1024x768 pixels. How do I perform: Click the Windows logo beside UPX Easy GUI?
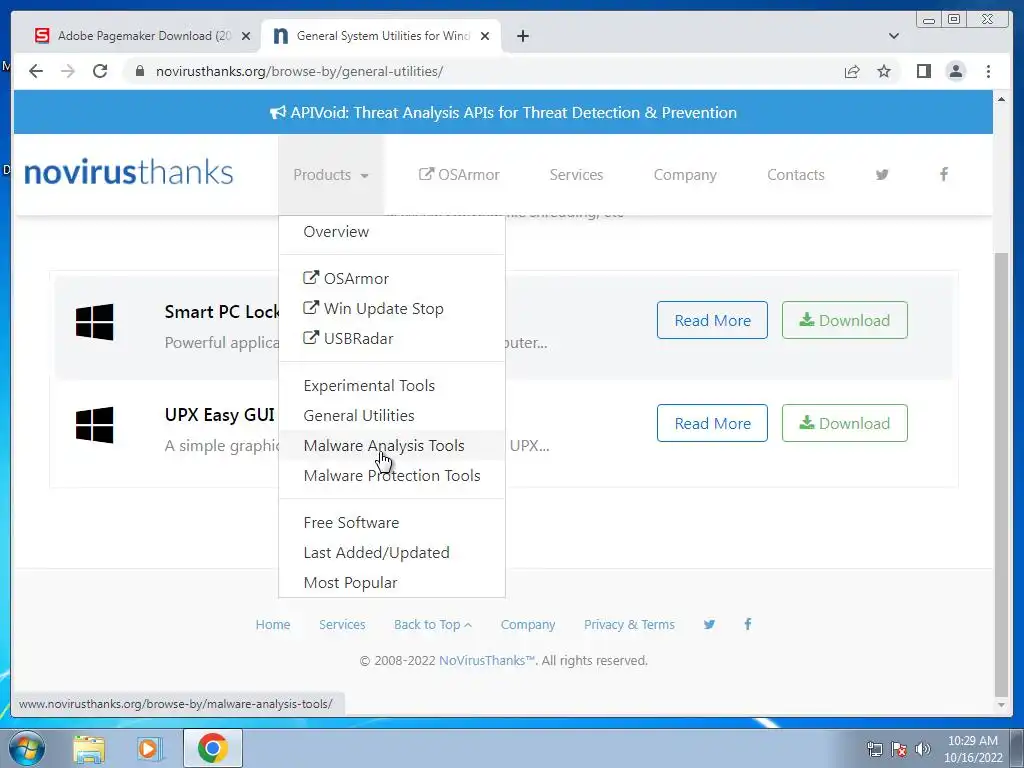95,424
